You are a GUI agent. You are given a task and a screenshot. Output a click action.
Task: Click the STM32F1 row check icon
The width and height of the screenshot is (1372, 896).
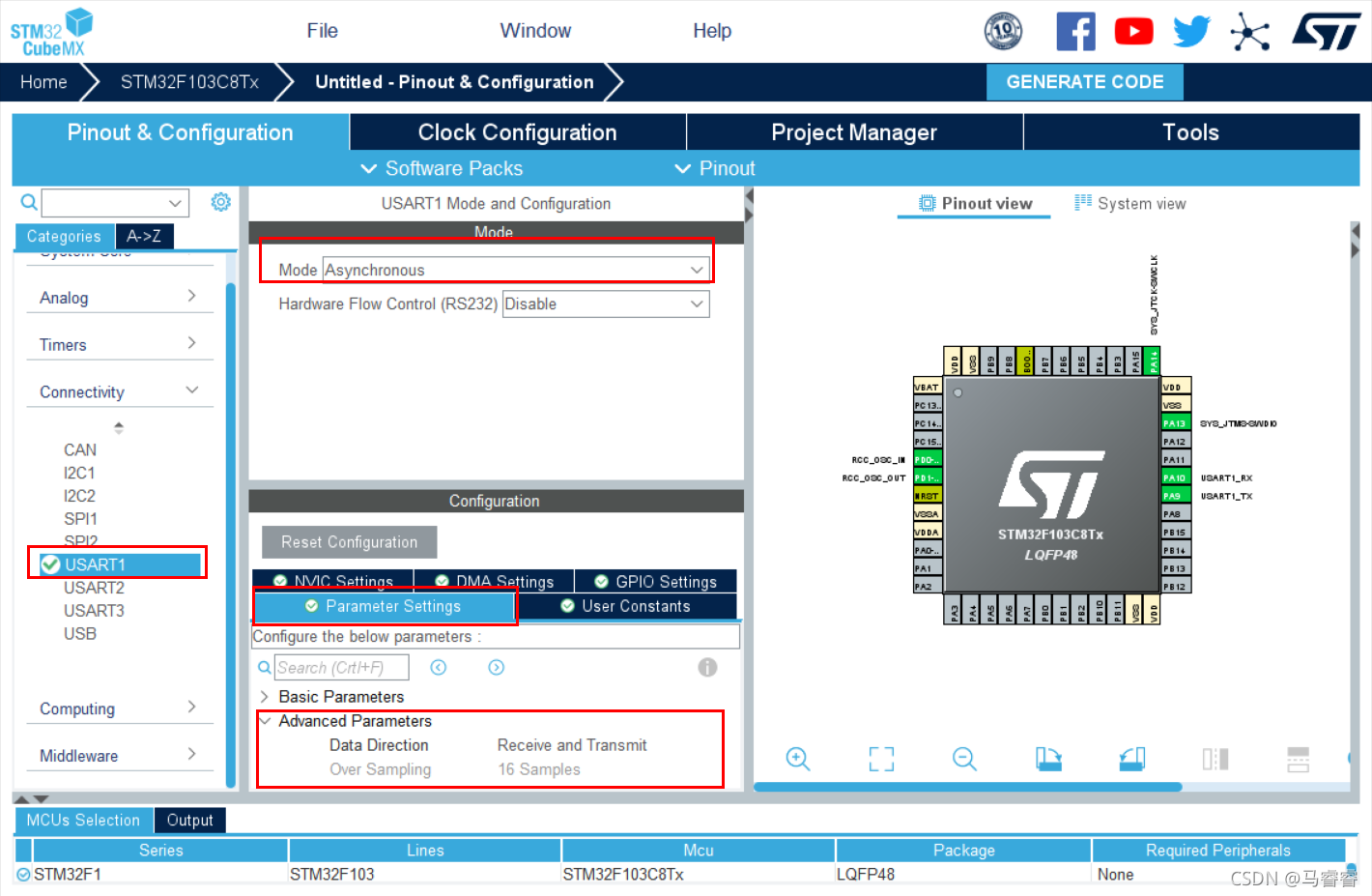[x=23, y=874]
